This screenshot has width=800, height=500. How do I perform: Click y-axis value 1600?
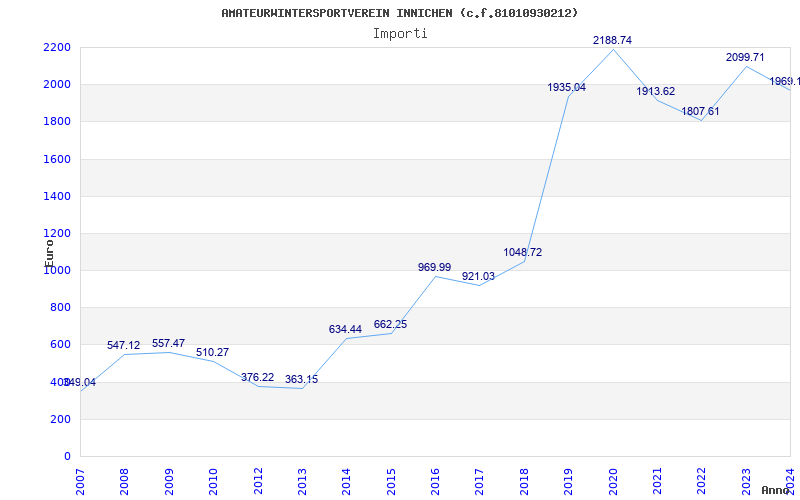pos(58,160)
